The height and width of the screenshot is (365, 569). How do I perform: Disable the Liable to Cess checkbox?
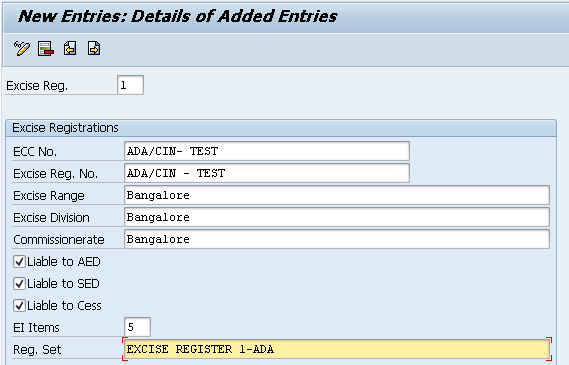pos(19,305)
